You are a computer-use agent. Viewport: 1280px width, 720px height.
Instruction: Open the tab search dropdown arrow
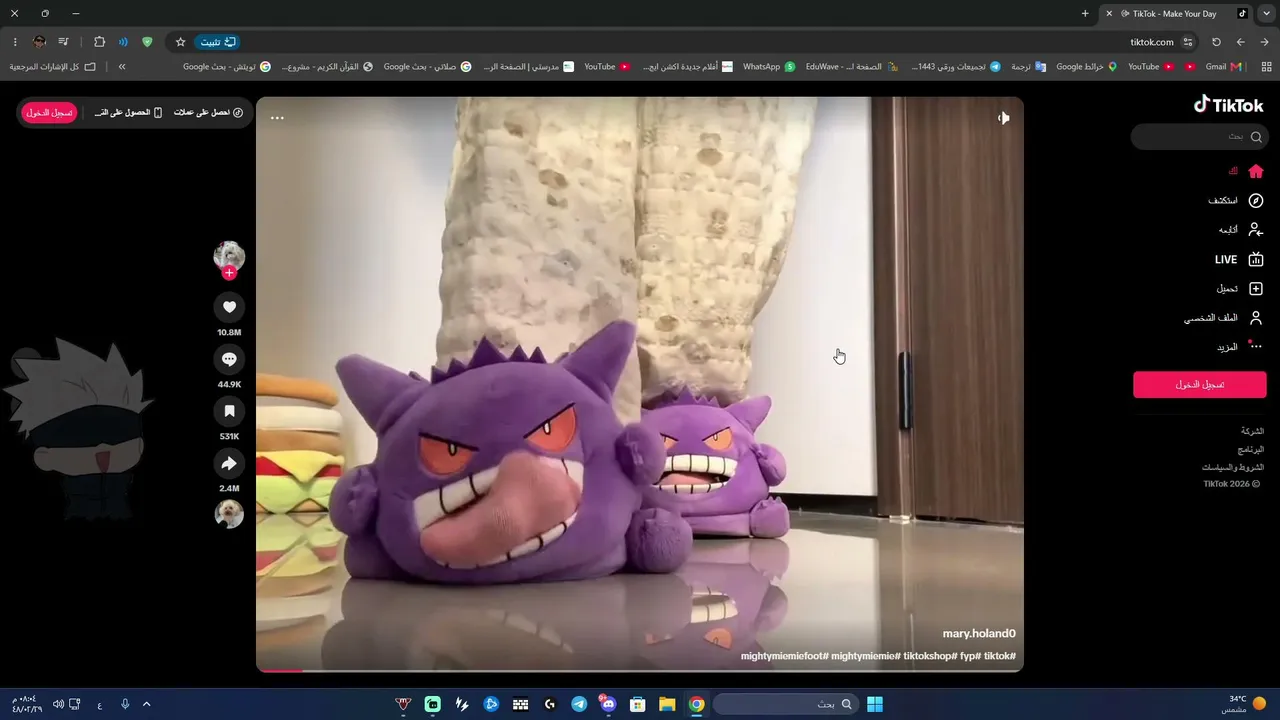click(1265, 14)
